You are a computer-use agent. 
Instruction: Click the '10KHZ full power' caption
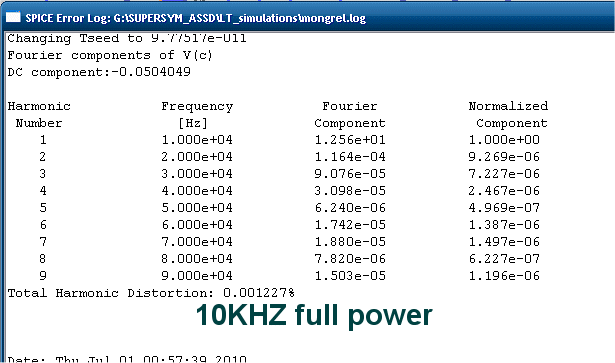314,316
